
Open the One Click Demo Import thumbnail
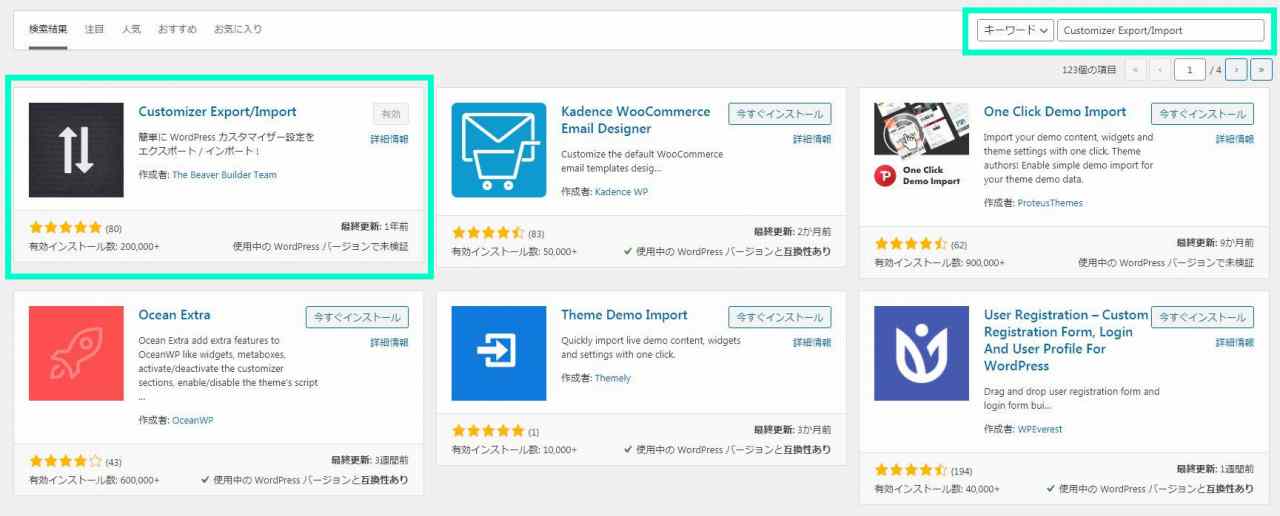(921, 146)
